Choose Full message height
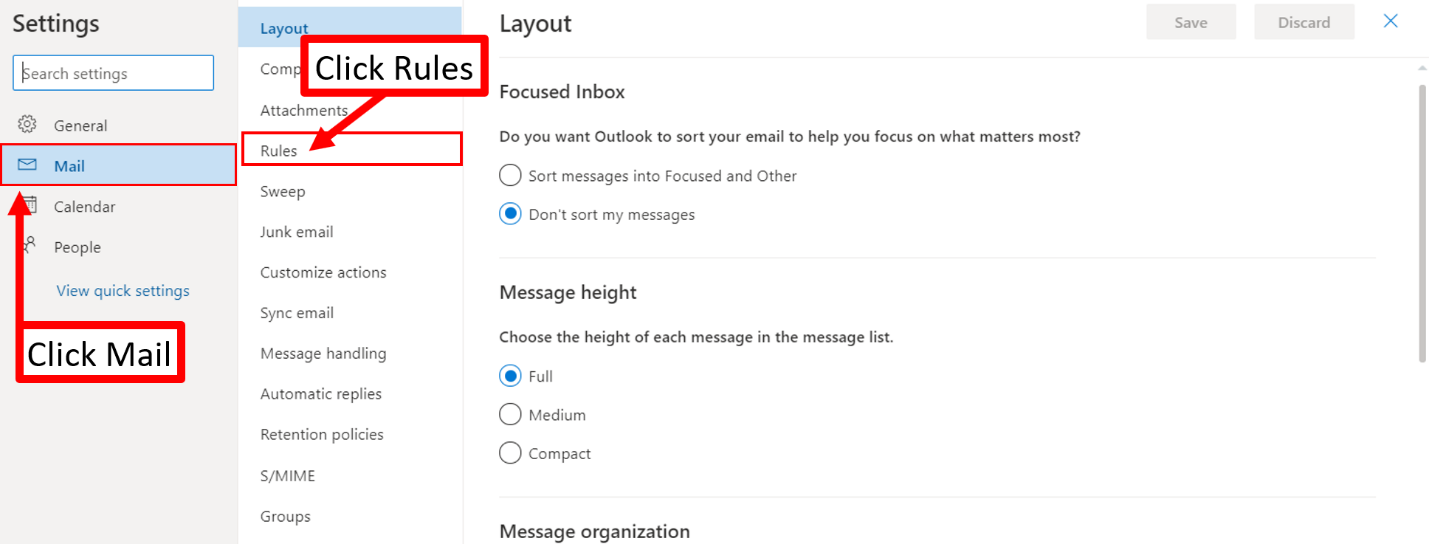The height and width of the screenshot is (544, 1429). coord(510,376)
